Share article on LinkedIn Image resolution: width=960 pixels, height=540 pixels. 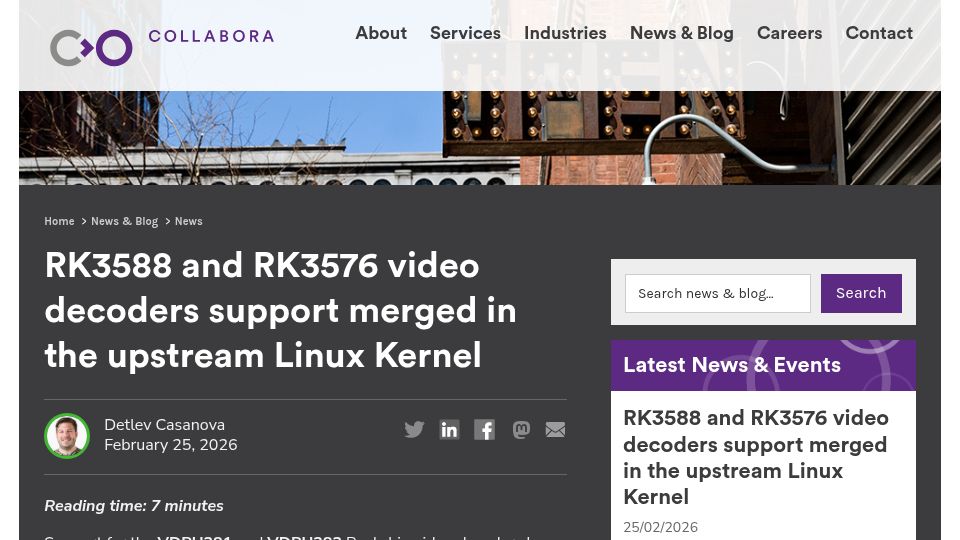click(449, 430)
